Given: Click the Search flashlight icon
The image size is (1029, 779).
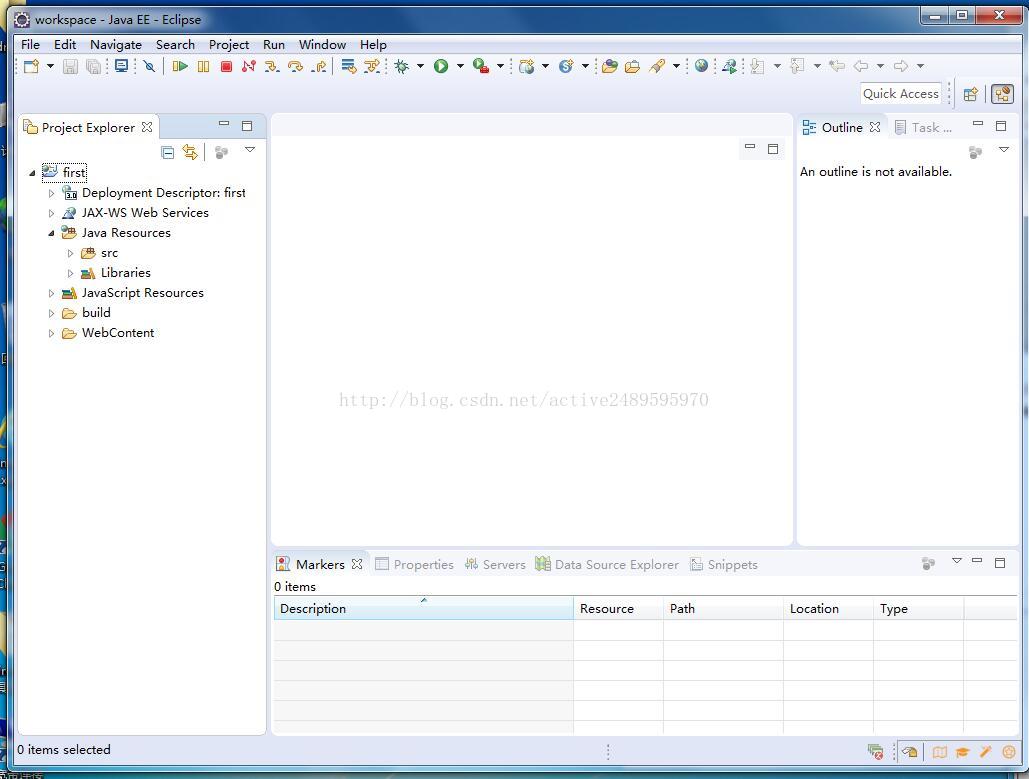Looking at the screenshot, I should pyautogui.click(x=657, y=66).
